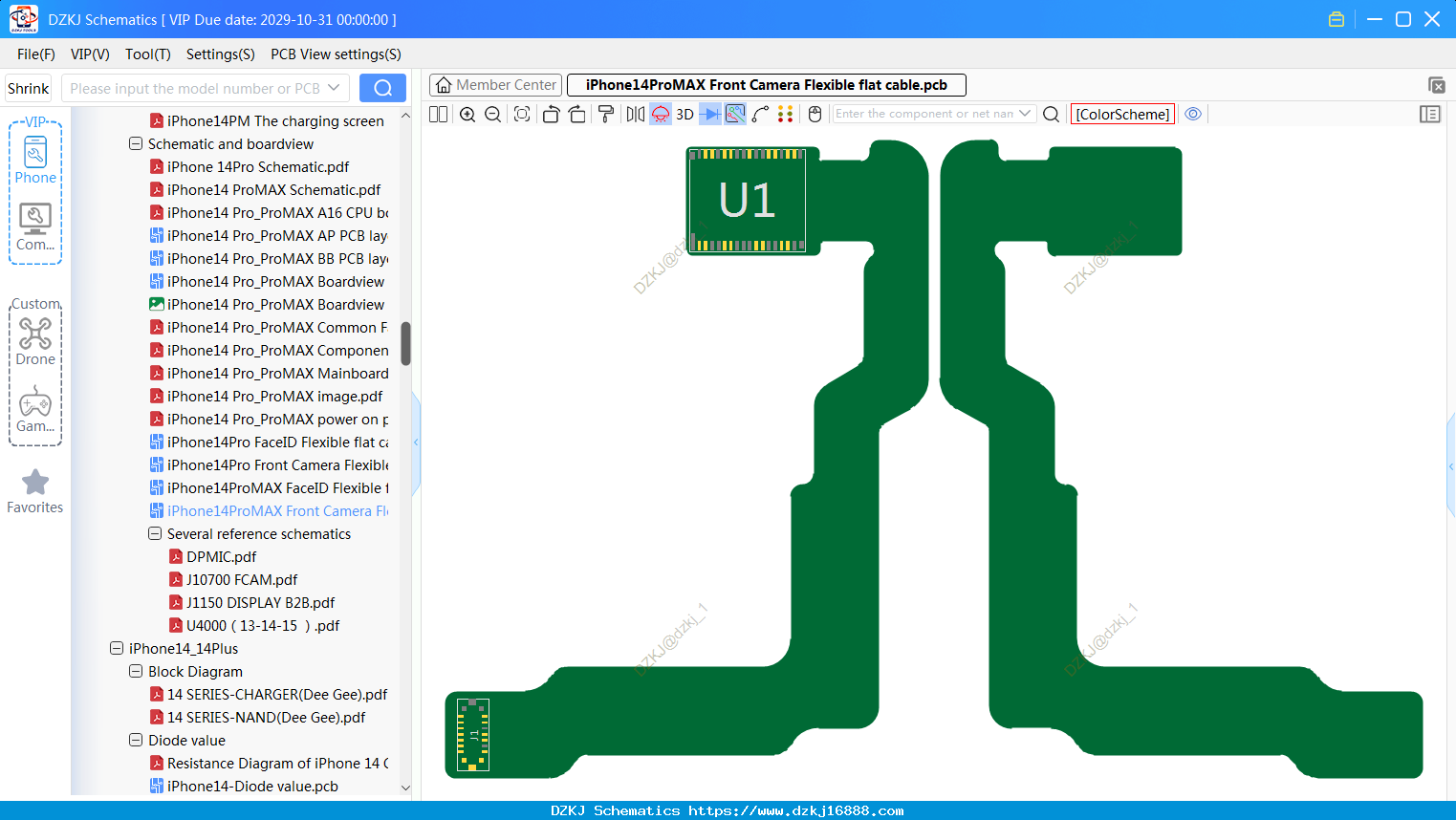This screenshot has height=820, width=1456.
Task: Switch to the Member Center tab
Action: tap(495, 85)
